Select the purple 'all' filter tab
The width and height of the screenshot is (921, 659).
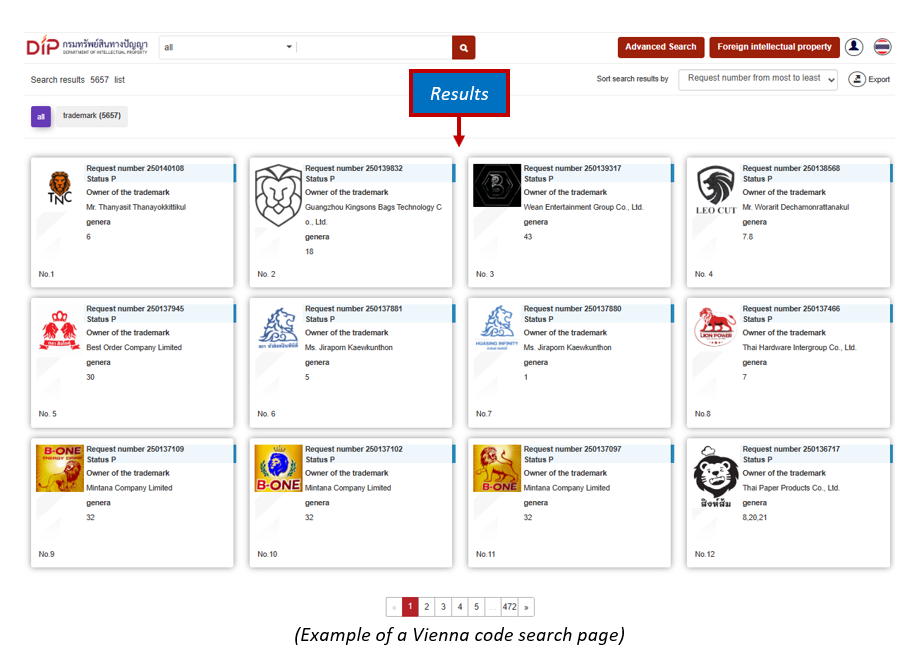pyautogui.click(x=41, y=117)
